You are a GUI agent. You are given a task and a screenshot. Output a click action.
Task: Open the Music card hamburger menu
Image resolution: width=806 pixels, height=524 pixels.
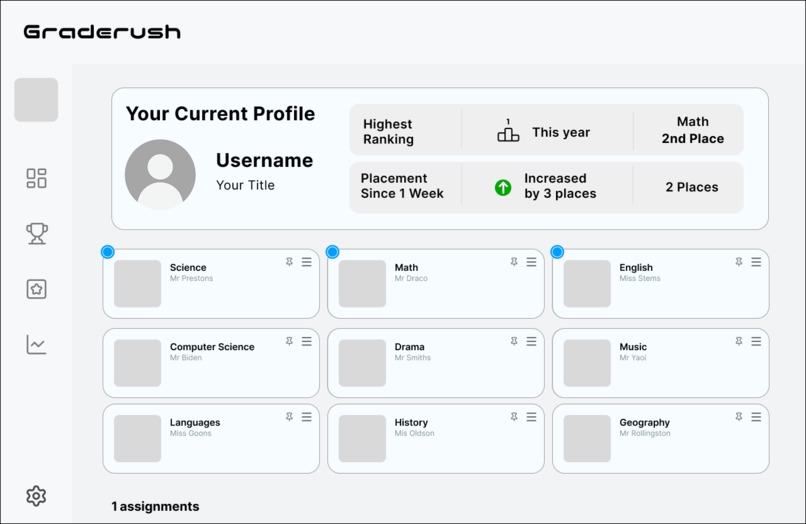756,341
